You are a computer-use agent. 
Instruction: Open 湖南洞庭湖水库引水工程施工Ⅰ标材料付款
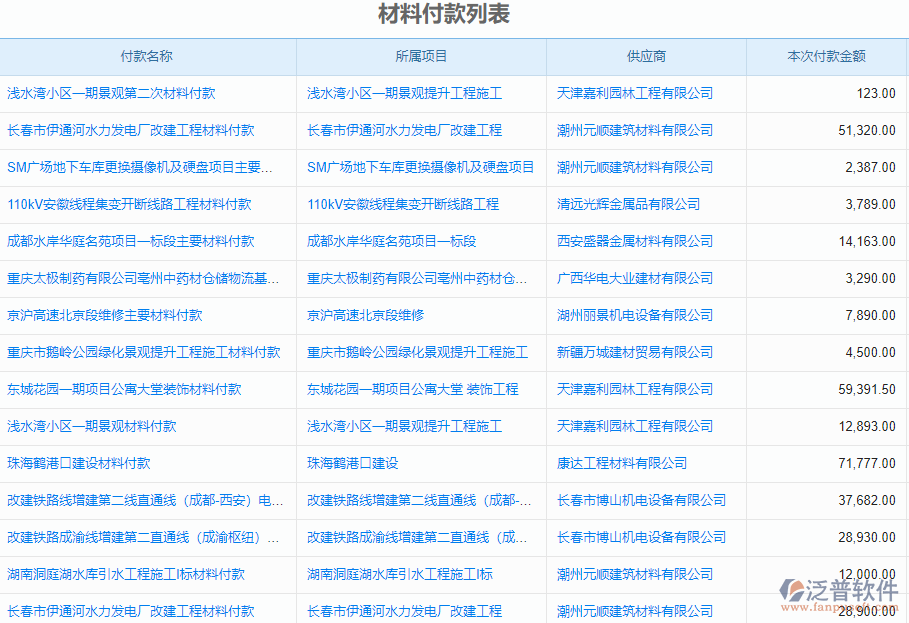click(125, 574)
